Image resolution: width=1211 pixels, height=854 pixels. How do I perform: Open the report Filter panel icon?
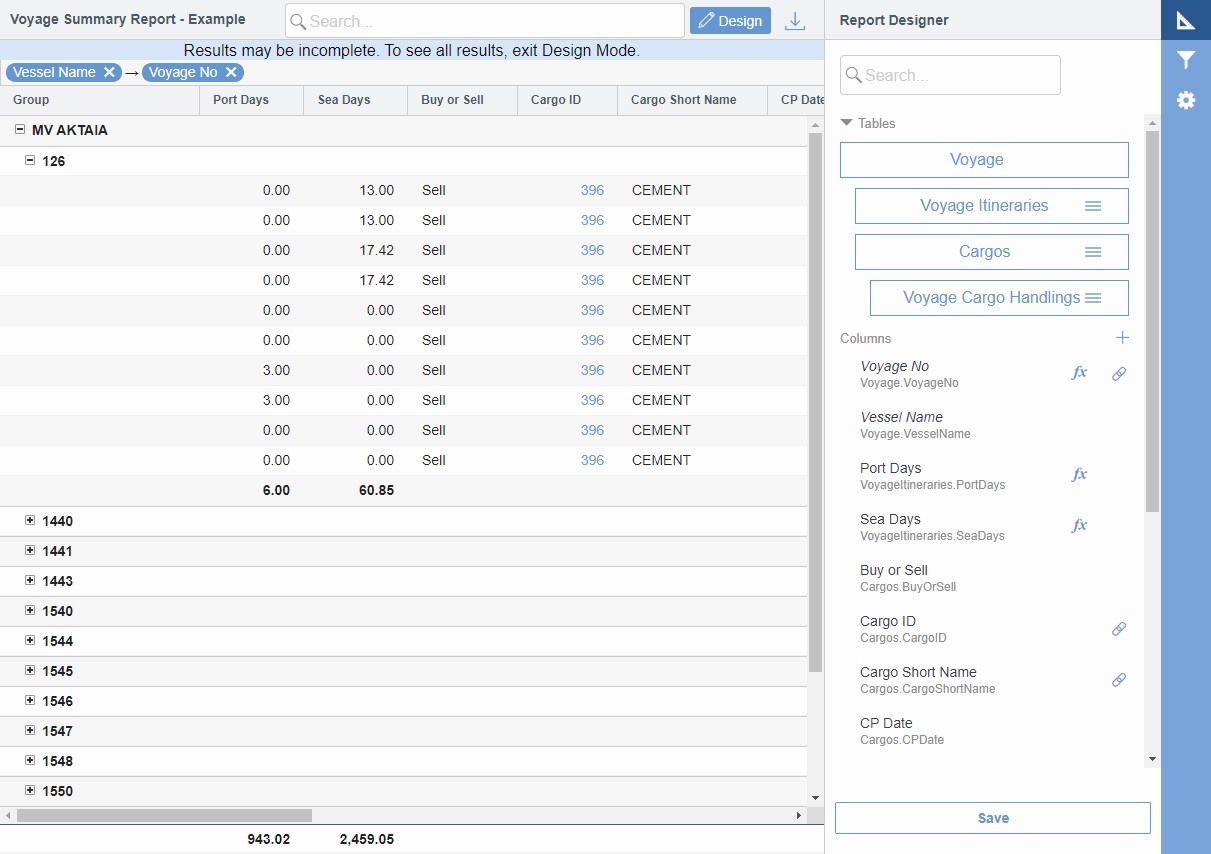click(x=1185, y=60)
